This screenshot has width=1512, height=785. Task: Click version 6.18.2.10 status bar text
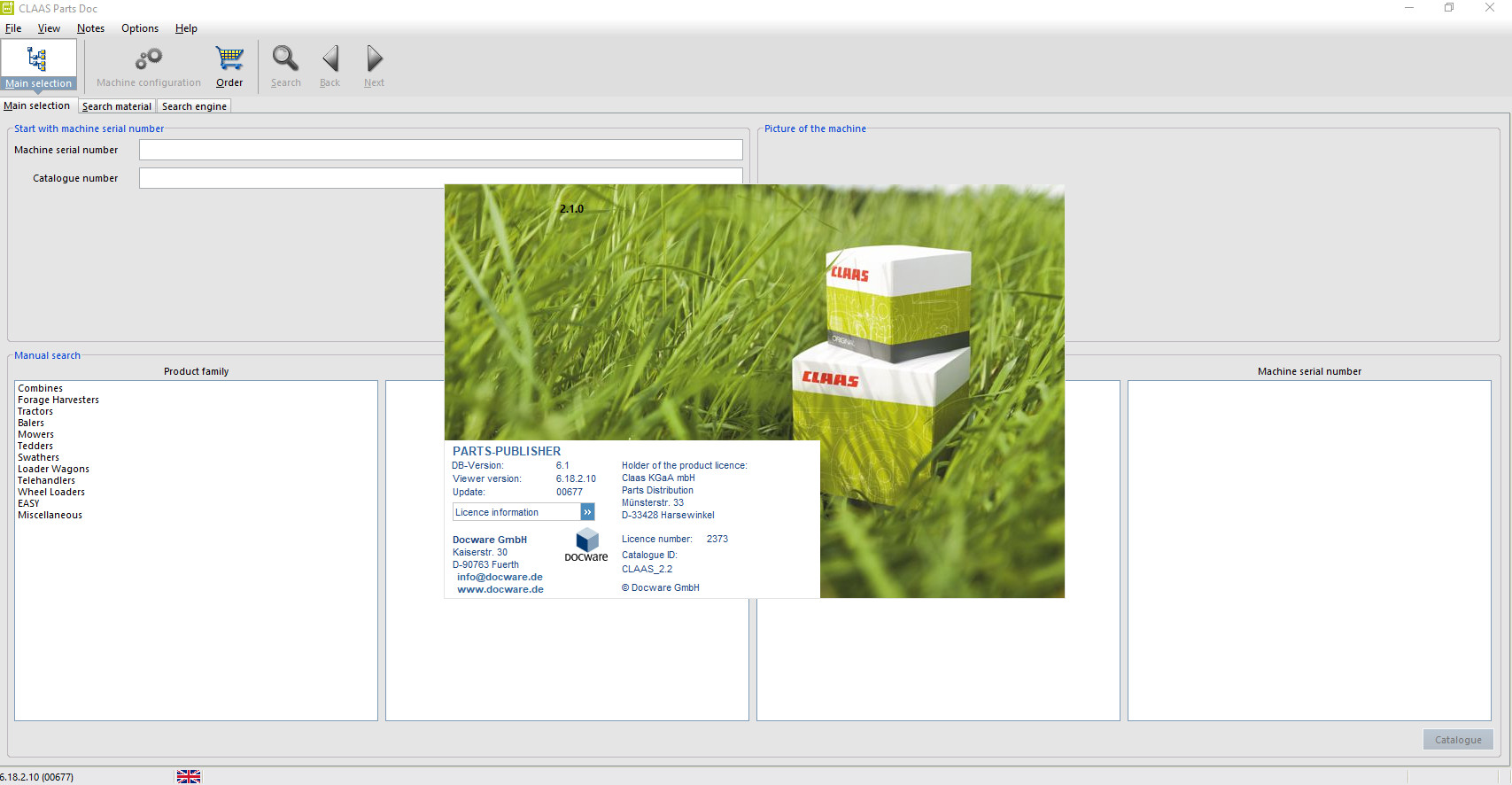[37, 777]
